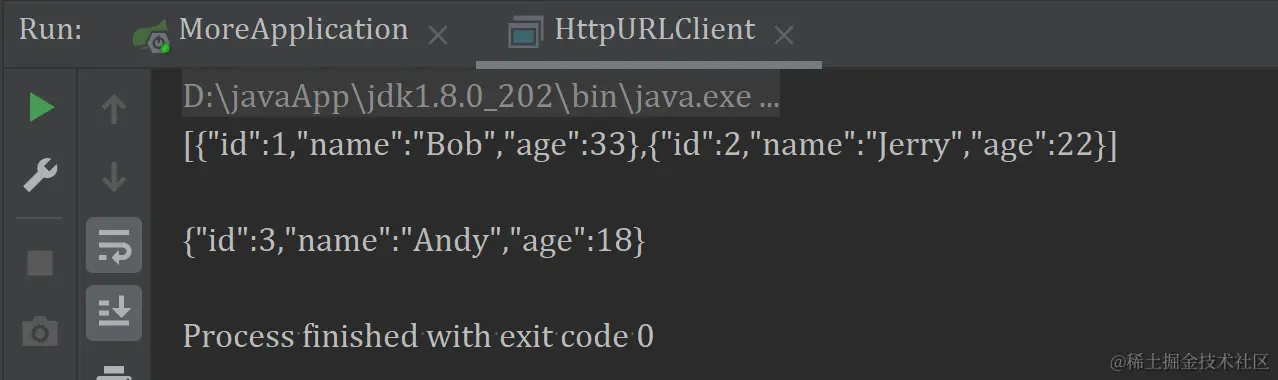Go down the stack trace arrow
This screenshot has height=380, width=1278.
click(x=114, y=177)
